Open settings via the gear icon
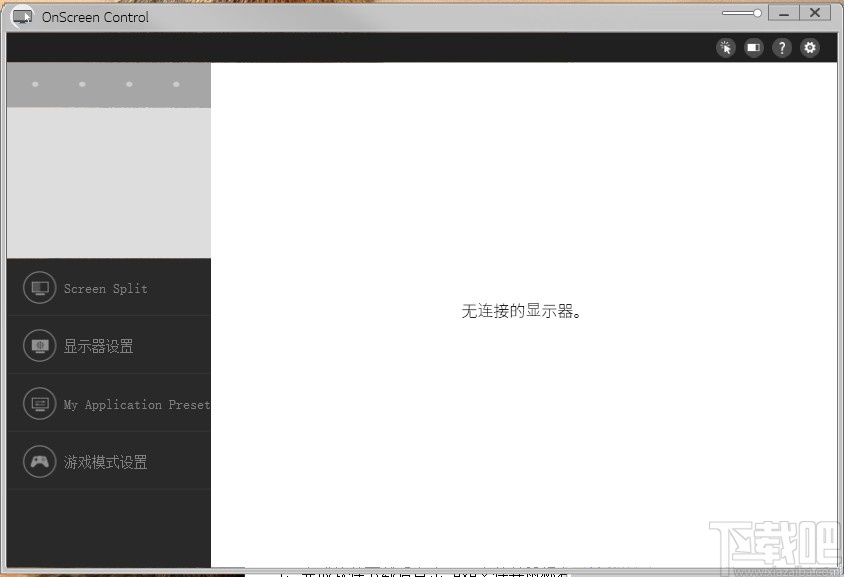 [x=809, y=47]
